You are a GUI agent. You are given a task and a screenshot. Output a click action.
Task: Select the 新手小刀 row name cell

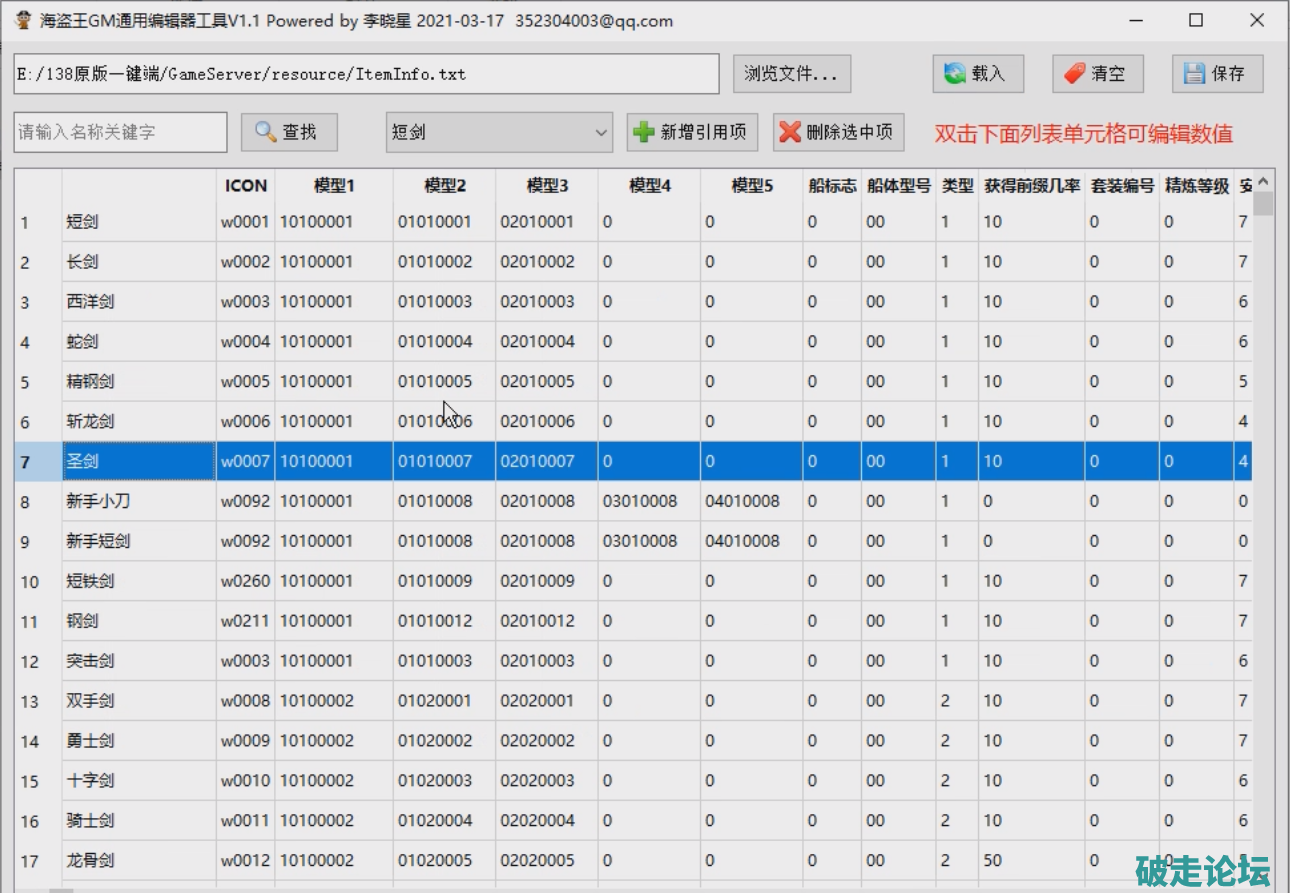point(138,501)
